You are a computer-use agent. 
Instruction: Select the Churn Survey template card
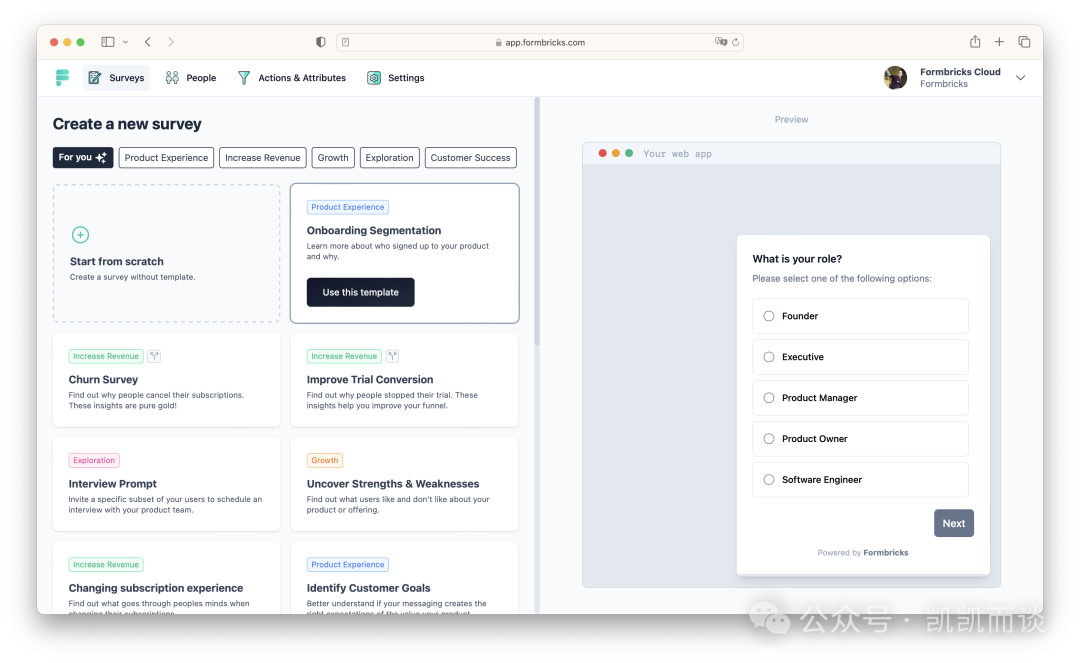click(167, 380)
